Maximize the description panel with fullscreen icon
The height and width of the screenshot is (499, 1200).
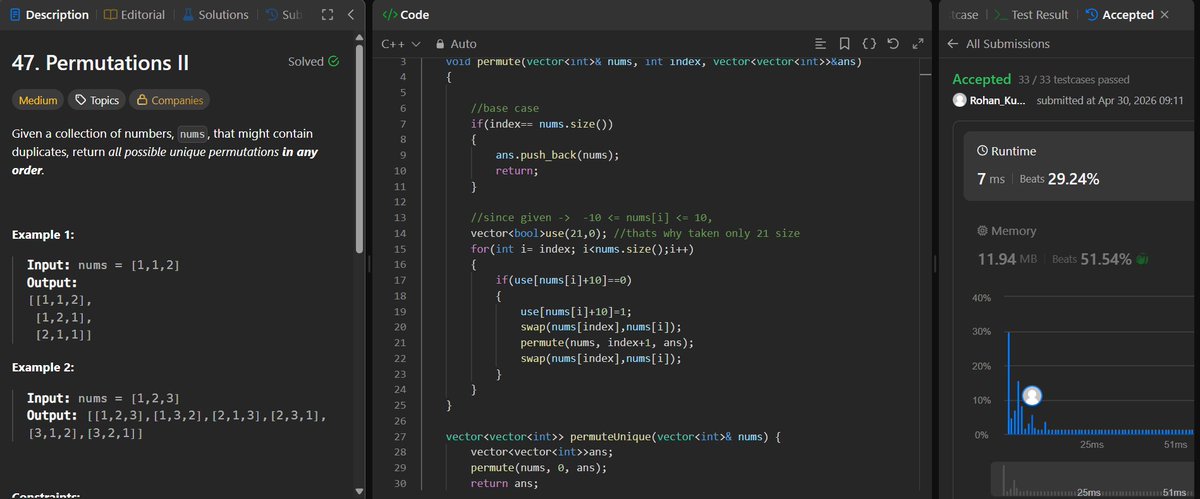[x=327, y=15]
